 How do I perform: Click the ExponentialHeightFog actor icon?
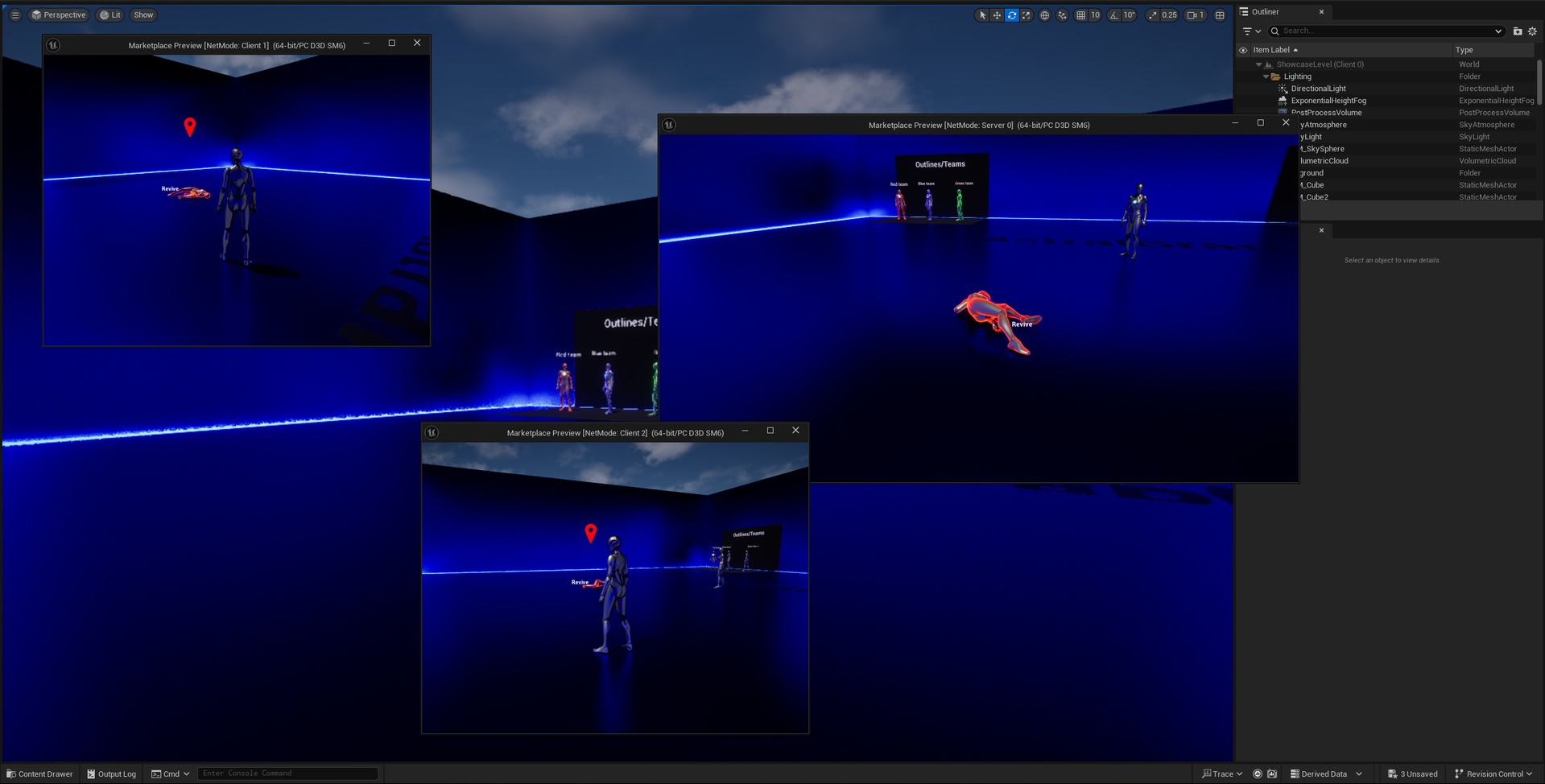click(1283, 101)
